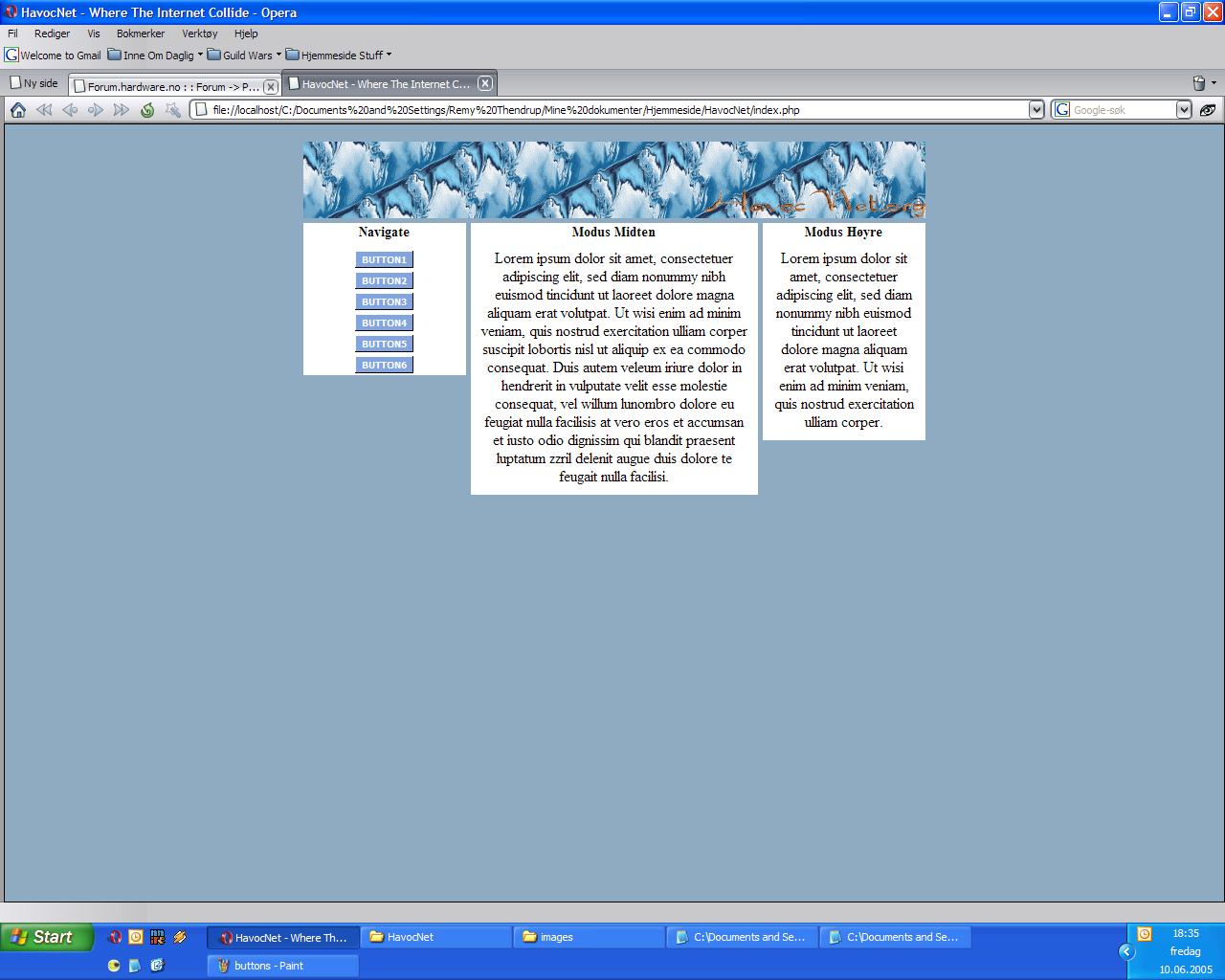Open the HavocNet folder from the taskbar
This screenshot has width=1225, height=980.
pyautogui.click(x=436, y=937)
